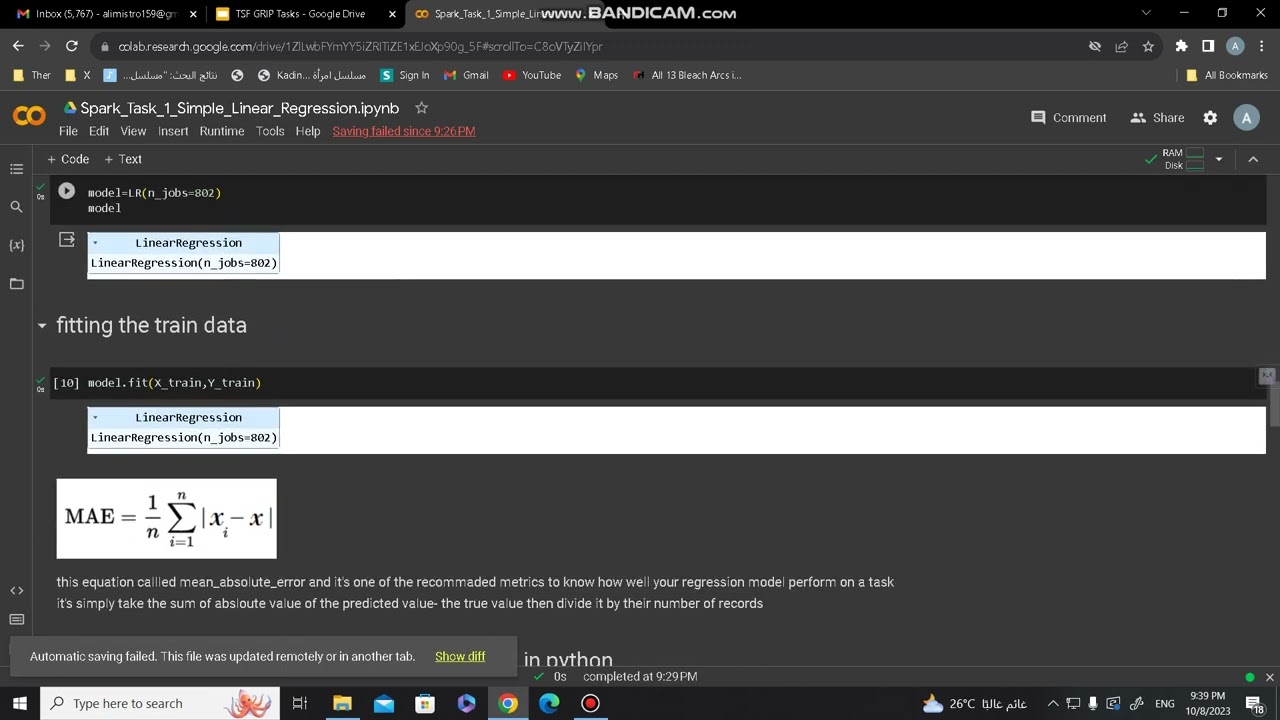The image size is (1280, 720).
Task: Open the Chrome tab search dropdown
Action: [1146, 13]
